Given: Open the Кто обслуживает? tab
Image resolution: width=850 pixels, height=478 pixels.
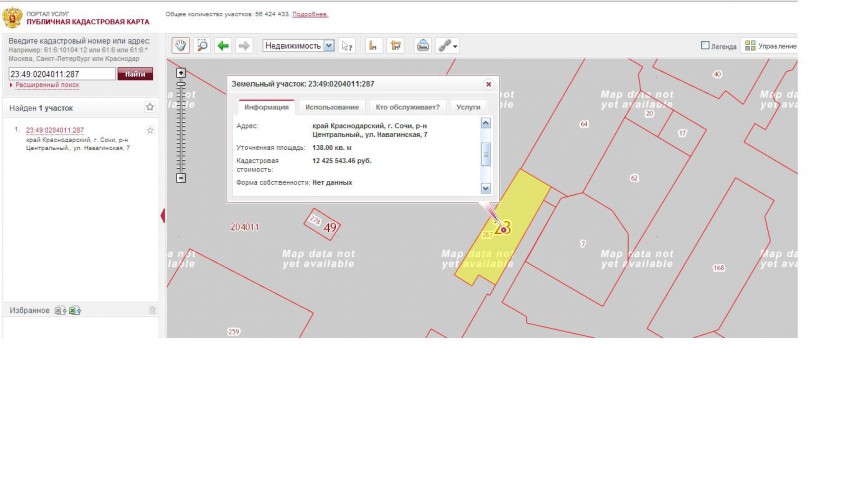Looking at the screenshot, I should click(x=407, y=107).
